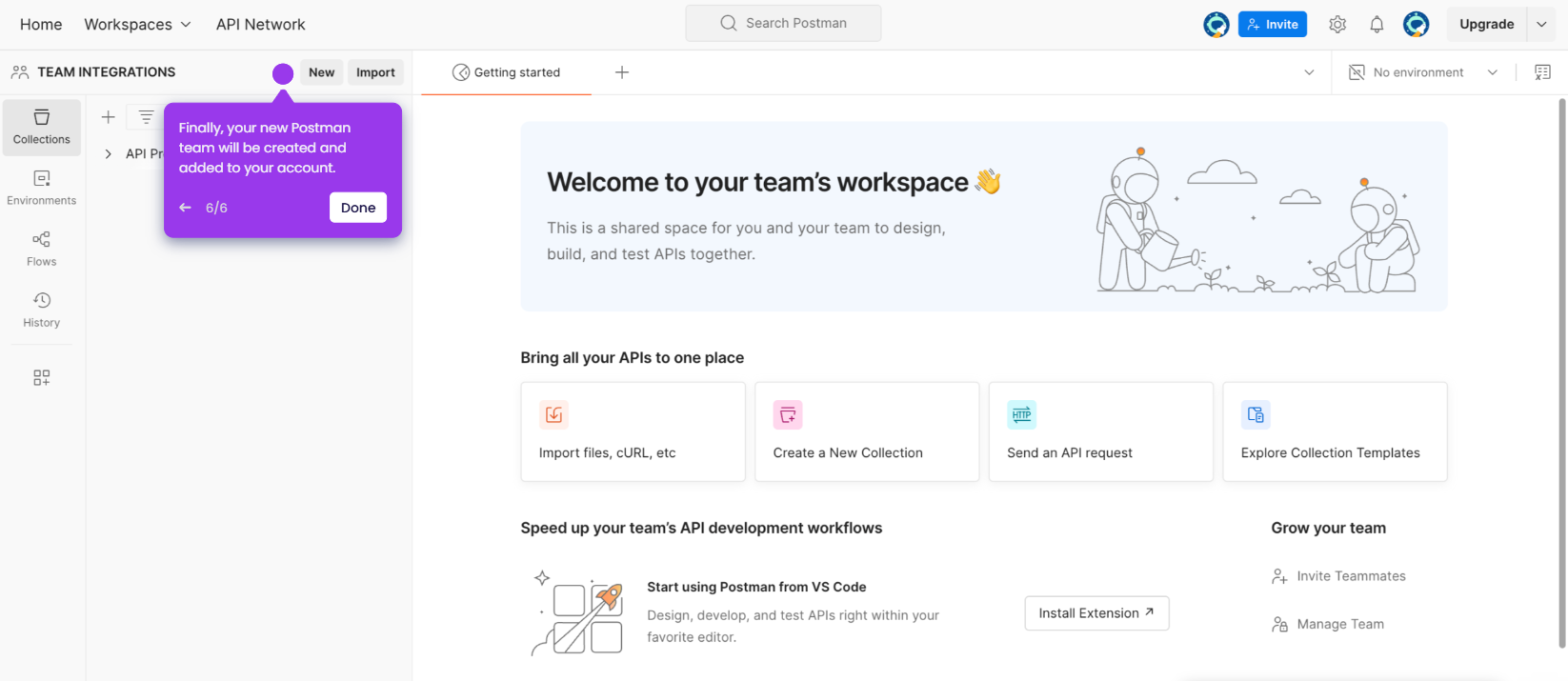Open the notifications bell

click(x=1377, y=25)
